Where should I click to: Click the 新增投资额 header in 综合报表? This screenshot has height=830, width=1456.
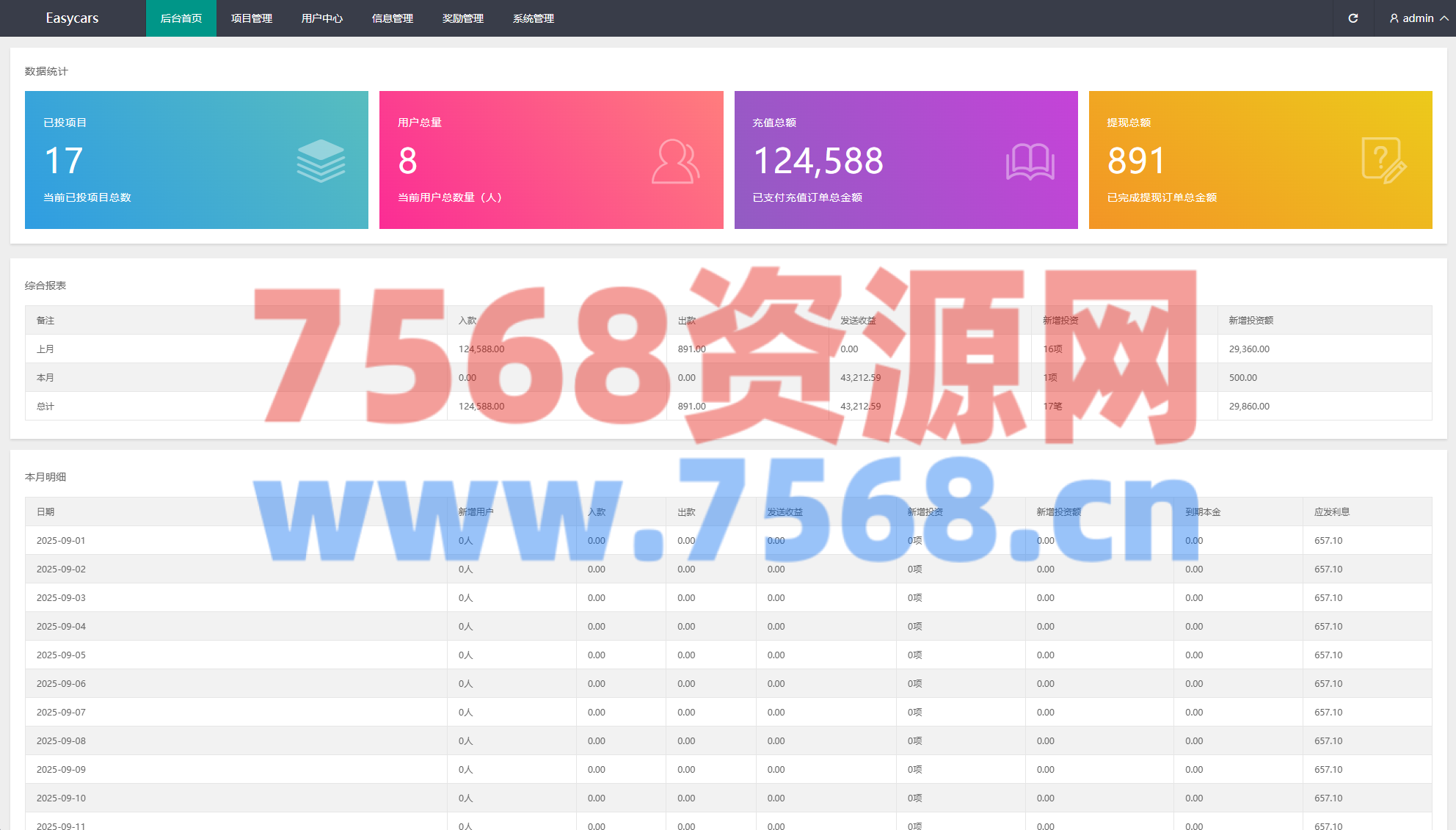(x=1251, y=321)
